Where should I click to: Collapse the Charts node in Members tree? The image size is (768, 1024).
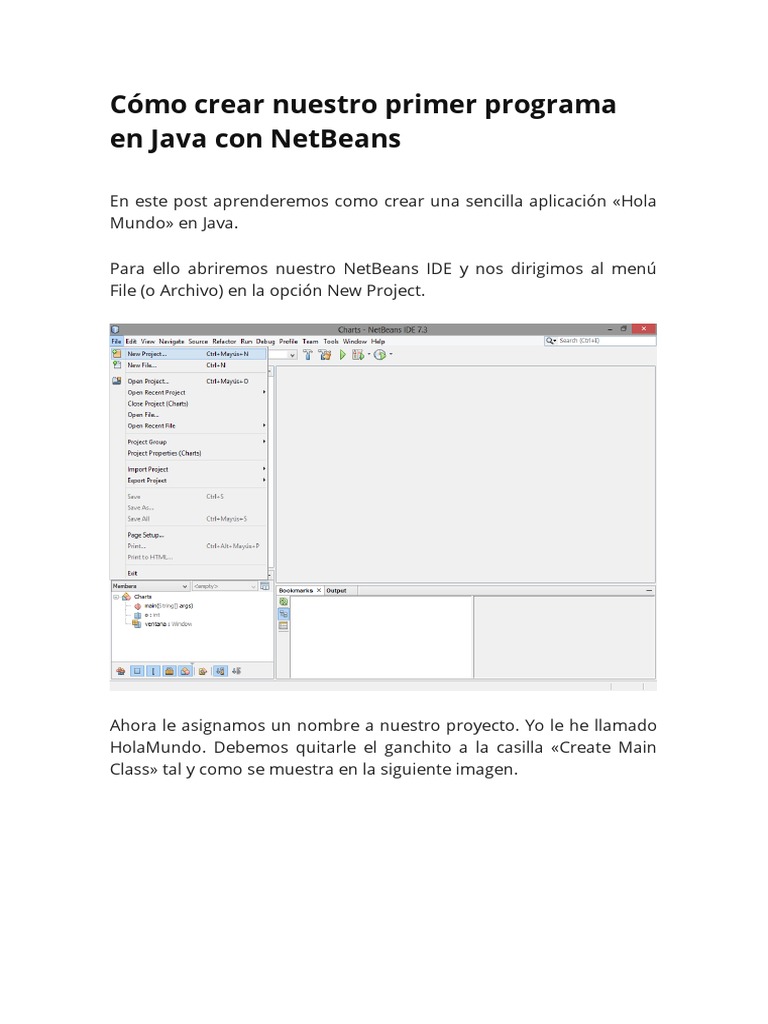pyautogui.click(x=116, y=597)
